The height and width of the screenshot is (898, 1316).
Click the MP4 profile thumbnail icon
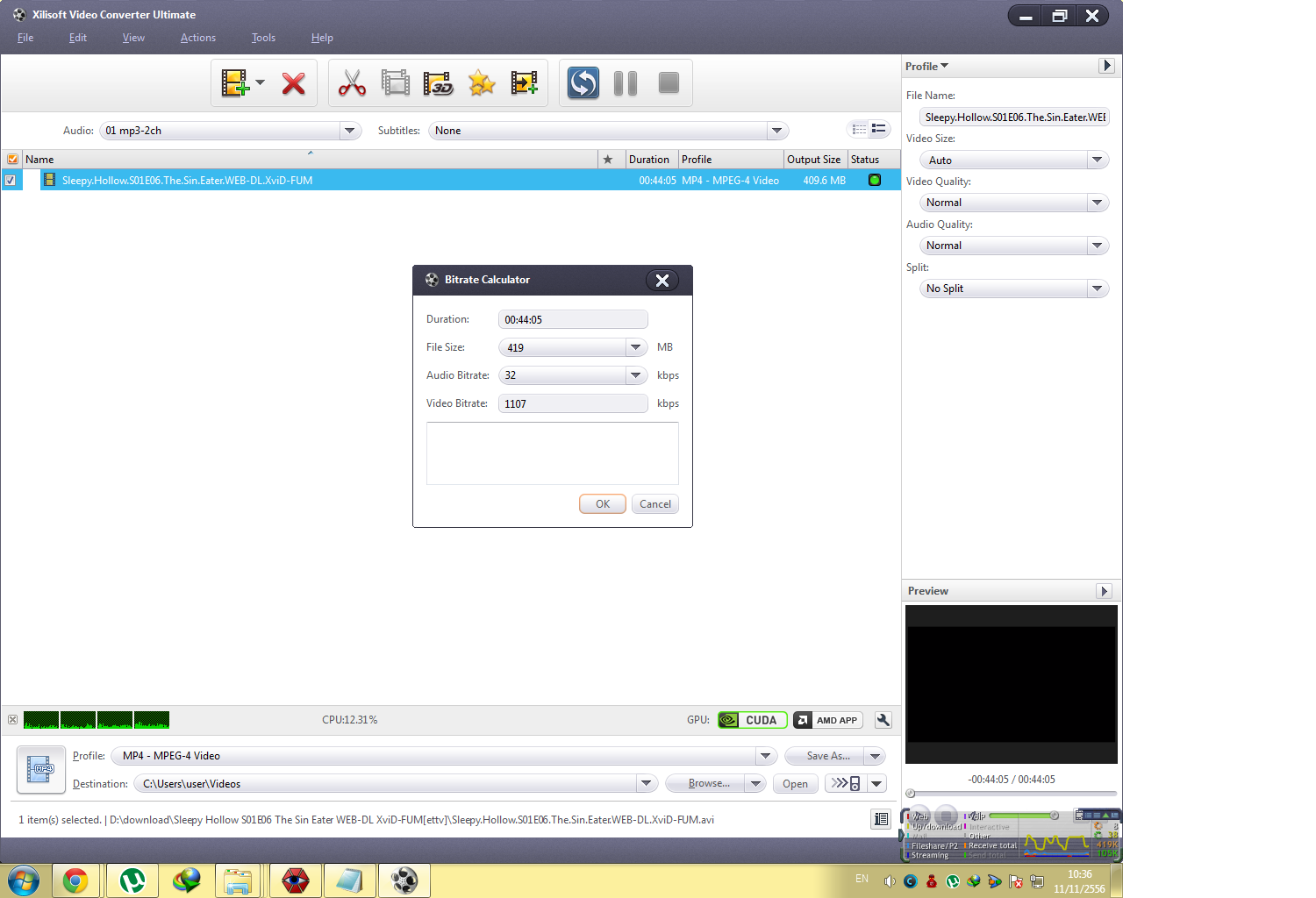pyautogui.click(x=41, y=769)
